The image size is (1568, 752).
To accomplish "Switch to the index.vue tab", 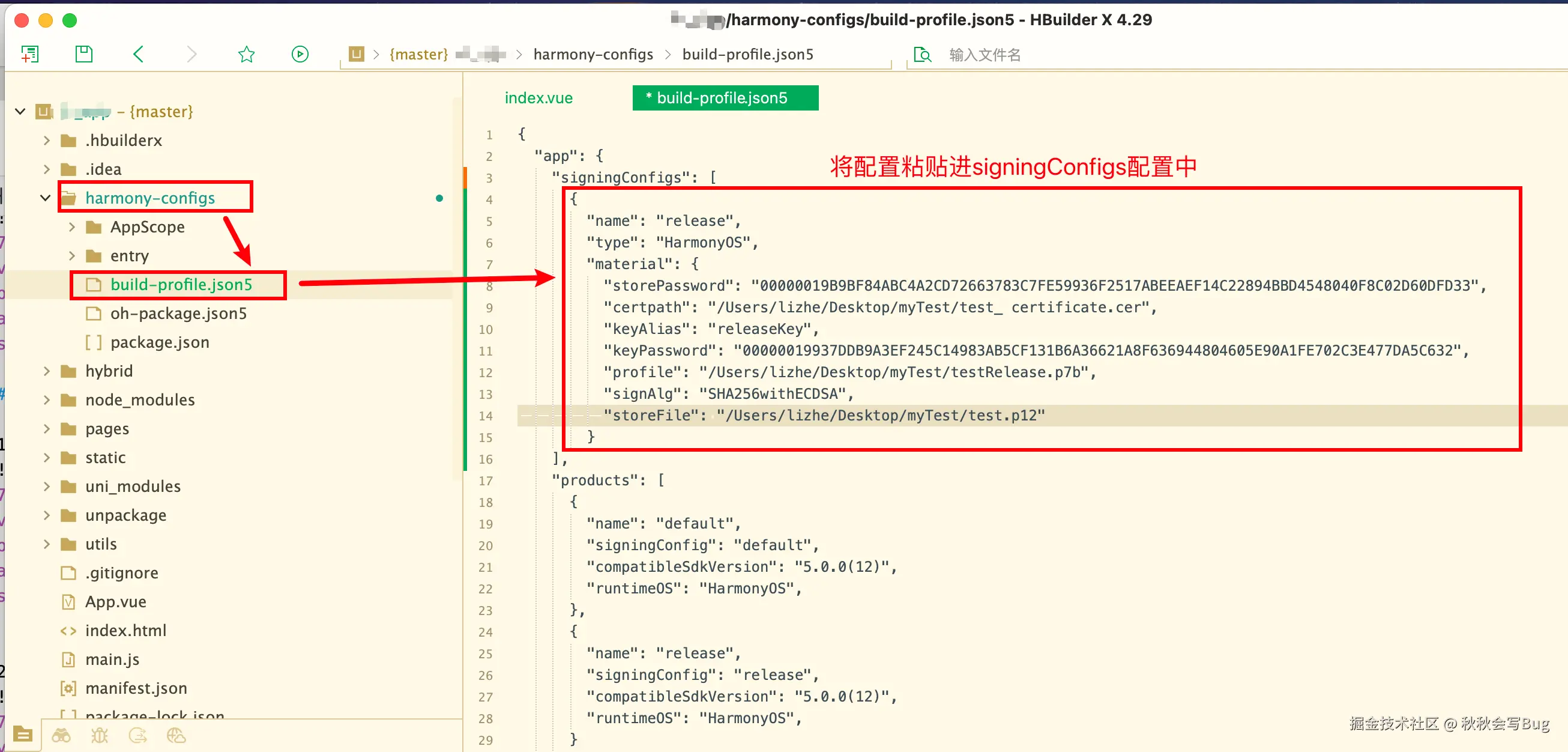I will (538, 98).
